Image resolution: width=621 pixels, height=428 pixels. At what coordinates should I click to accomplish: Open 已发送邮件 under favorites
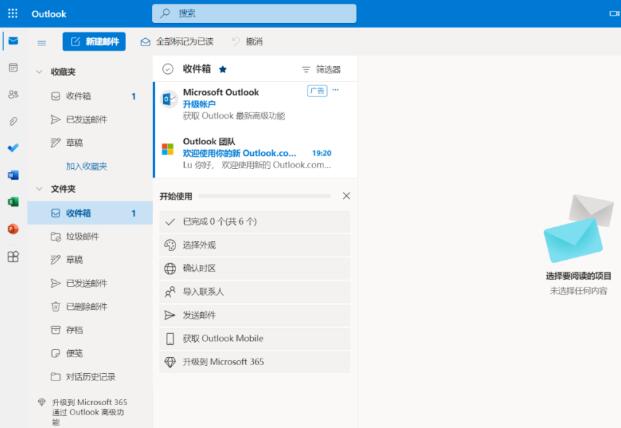pyautogui.click(x=90, y=119)
